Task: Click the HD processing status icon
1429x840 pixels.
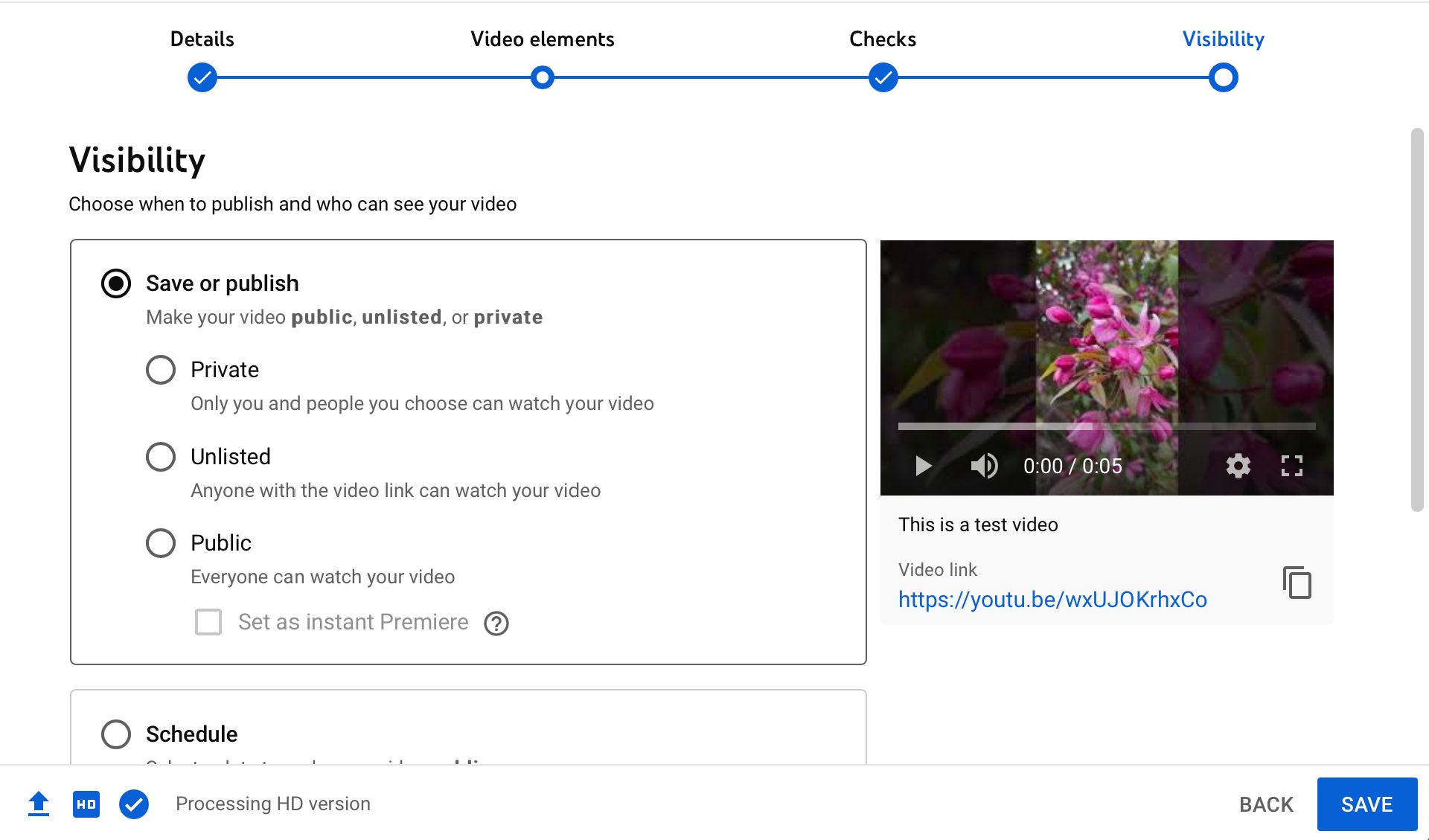Action: [x=86, y=804]
